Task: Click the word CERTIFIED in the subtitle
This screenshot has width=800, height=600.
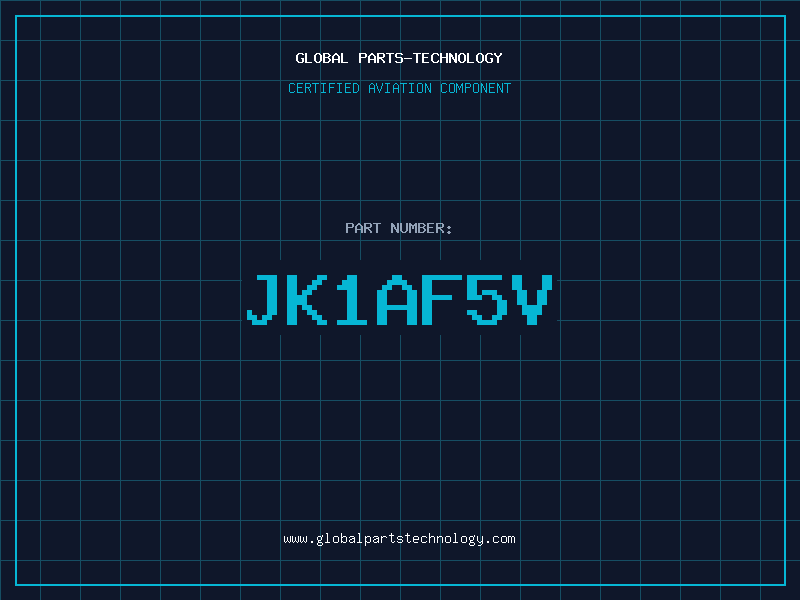Action: click(324, 88)
